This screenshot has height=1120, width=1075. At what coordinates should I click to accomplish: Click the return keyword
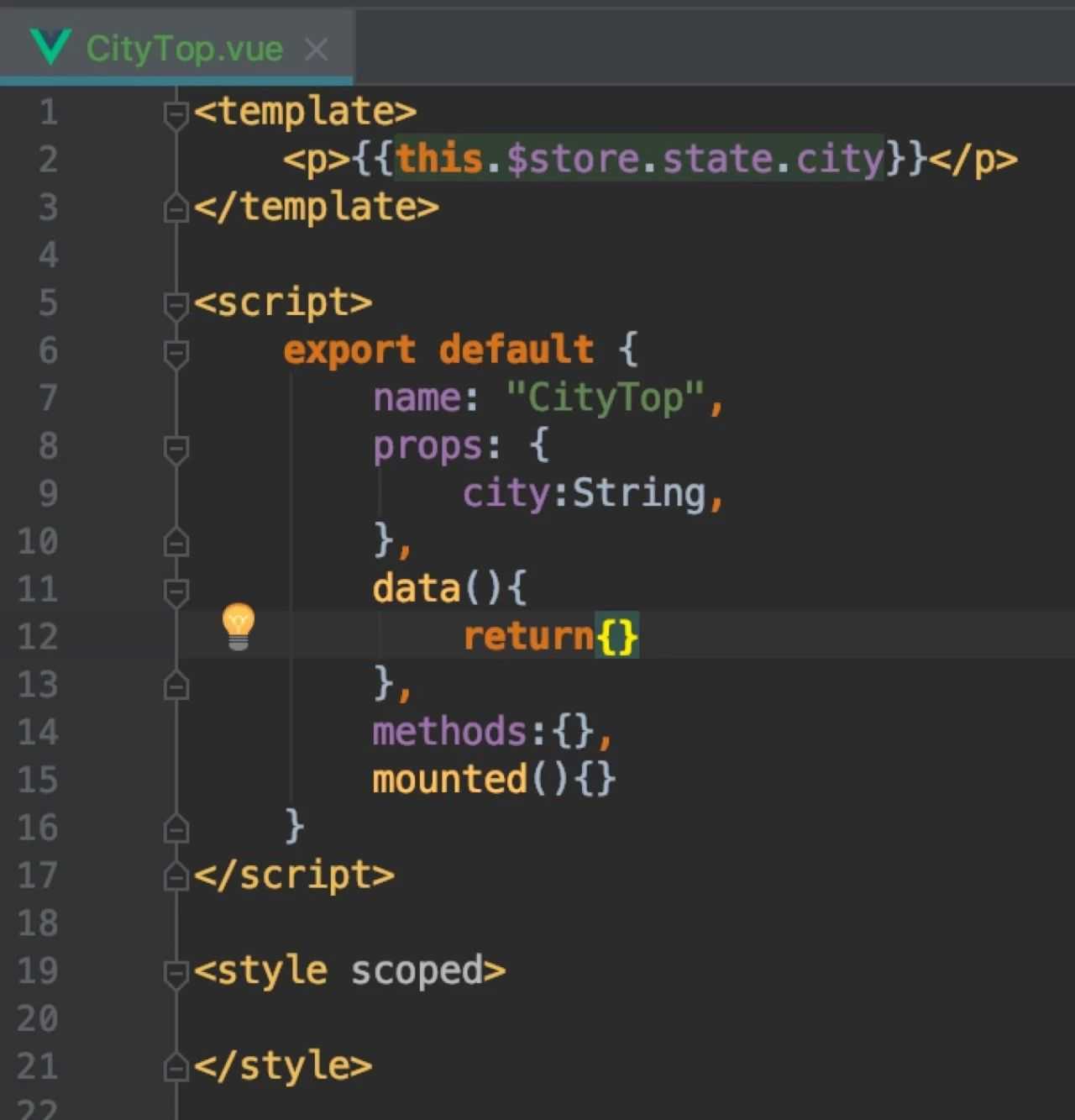(529, 636)
